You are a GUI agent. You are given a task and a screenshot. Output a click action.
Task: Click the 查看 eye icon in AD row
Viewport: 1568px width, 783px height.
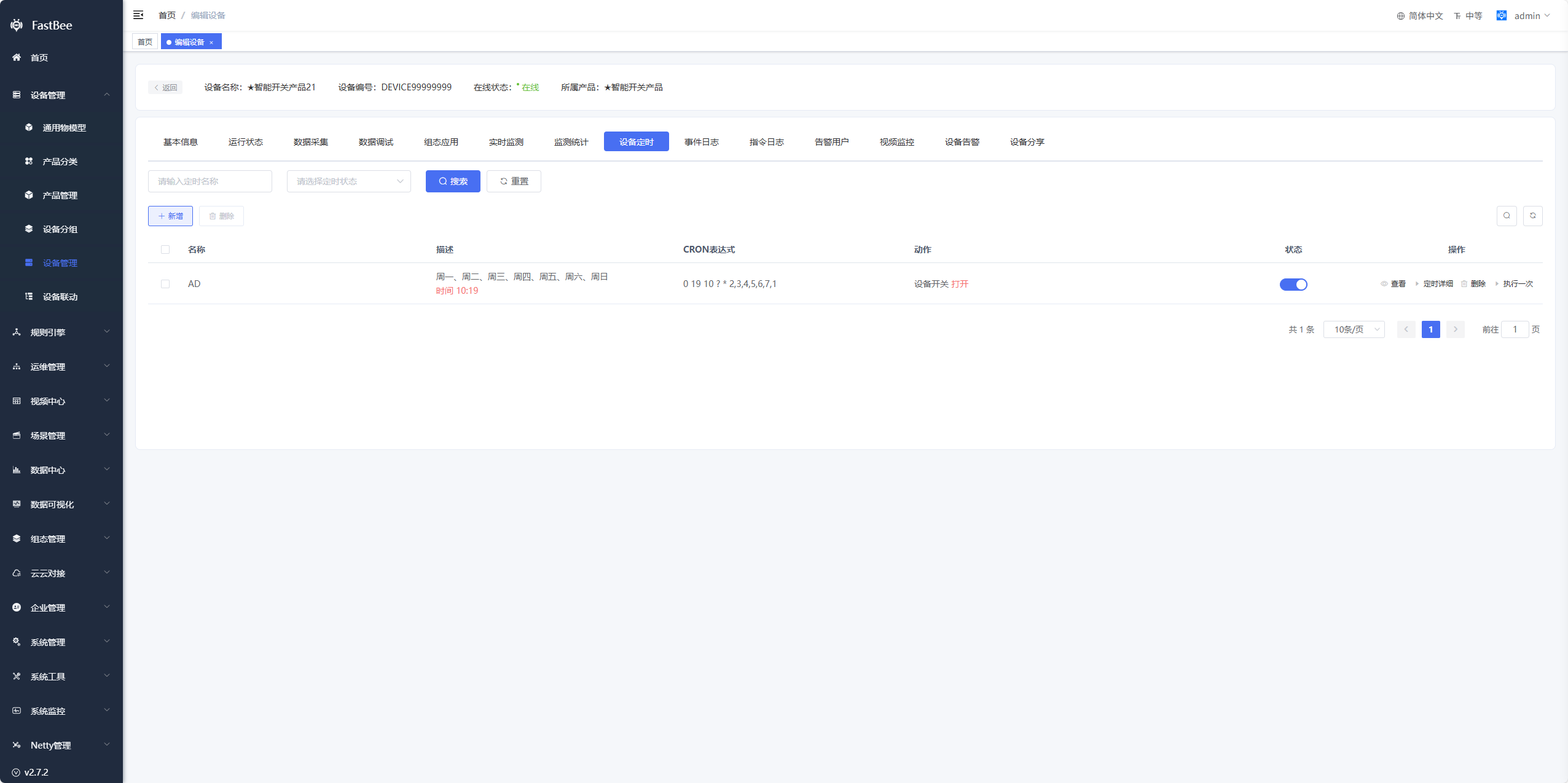coord(1384,284)
